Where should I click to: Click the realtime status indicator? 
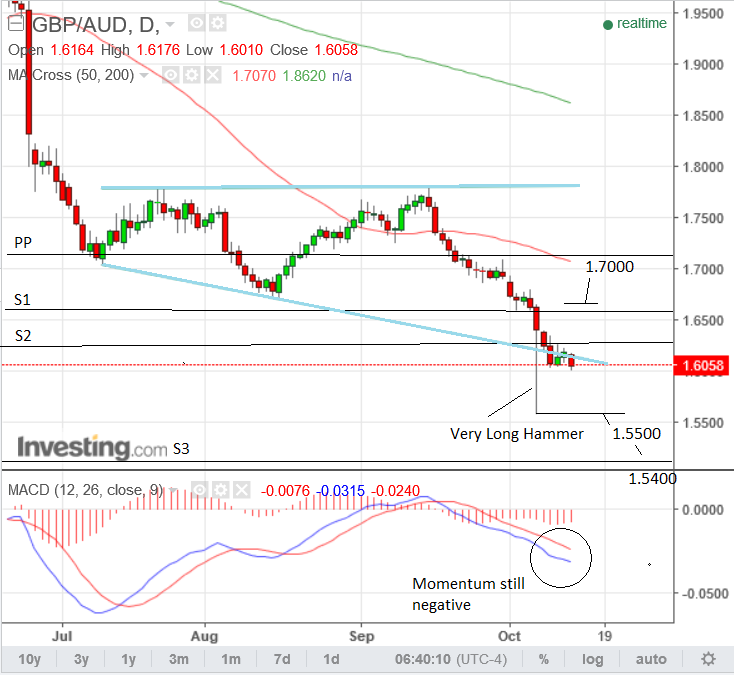635,23
